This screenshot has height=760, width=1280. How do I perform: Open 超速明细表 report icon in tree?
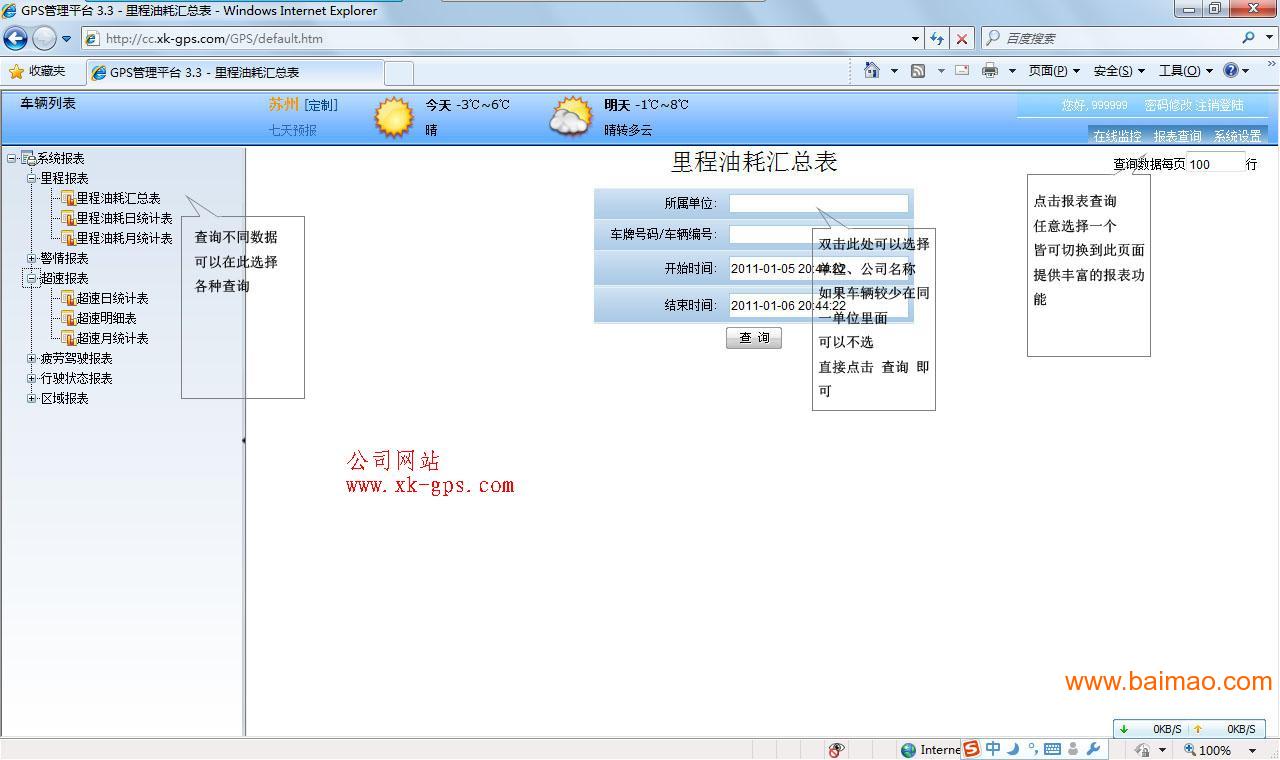coord(68,318)
